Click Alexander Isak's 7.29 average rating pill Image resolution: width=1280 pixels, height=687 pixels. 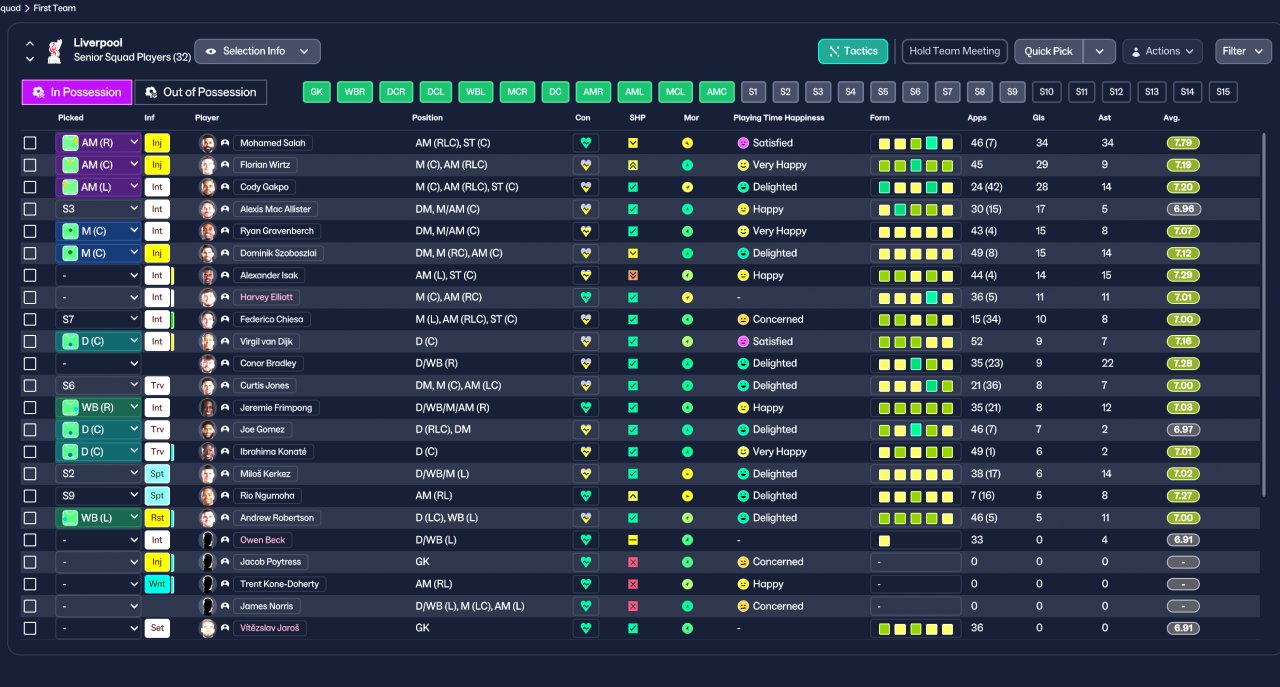click(x=1183, y=275)
